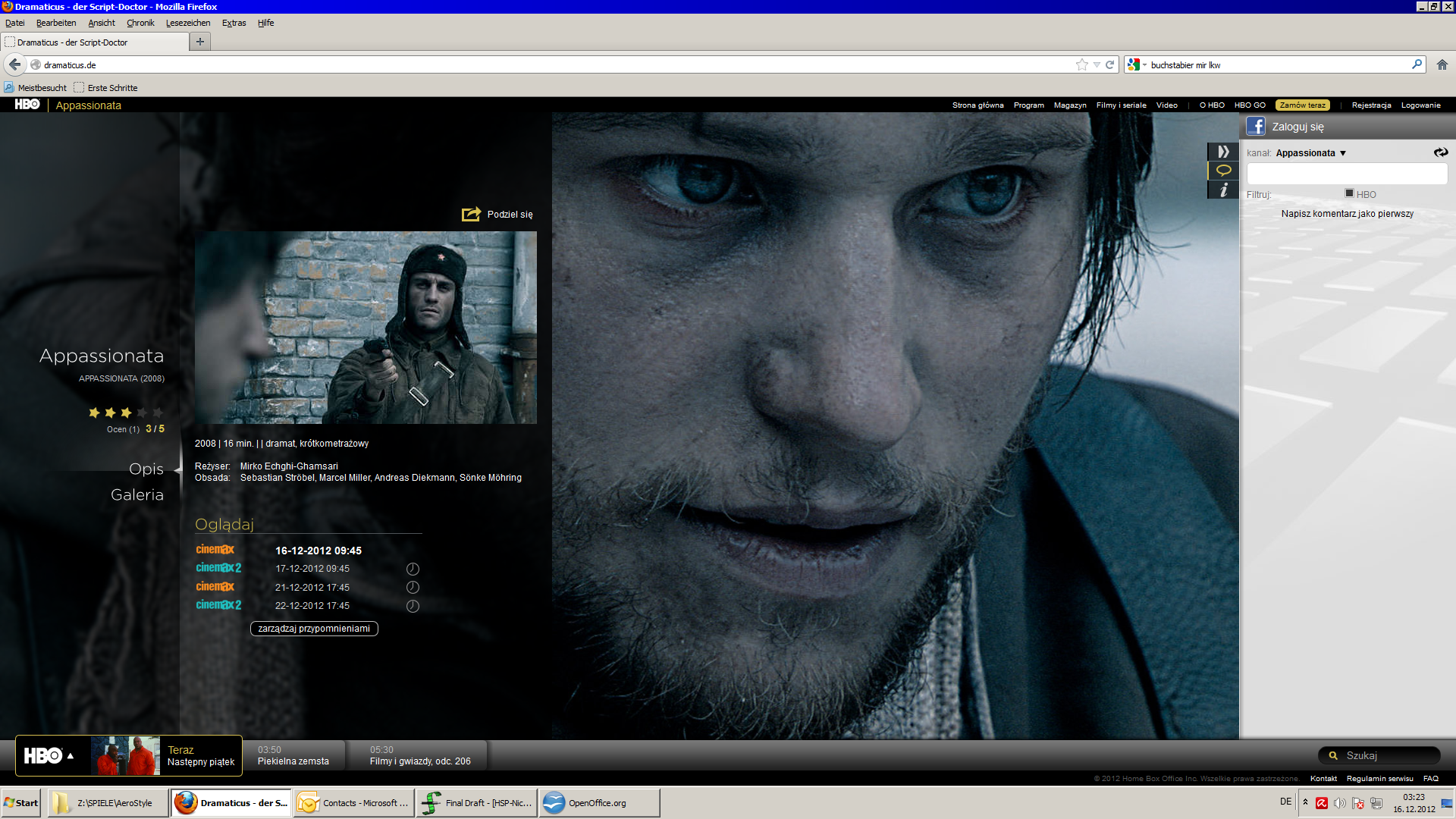The height and width of the screenshot is (819, 1456).
Task: Toggle the HBO filter checkbox
Action: 1349,194
